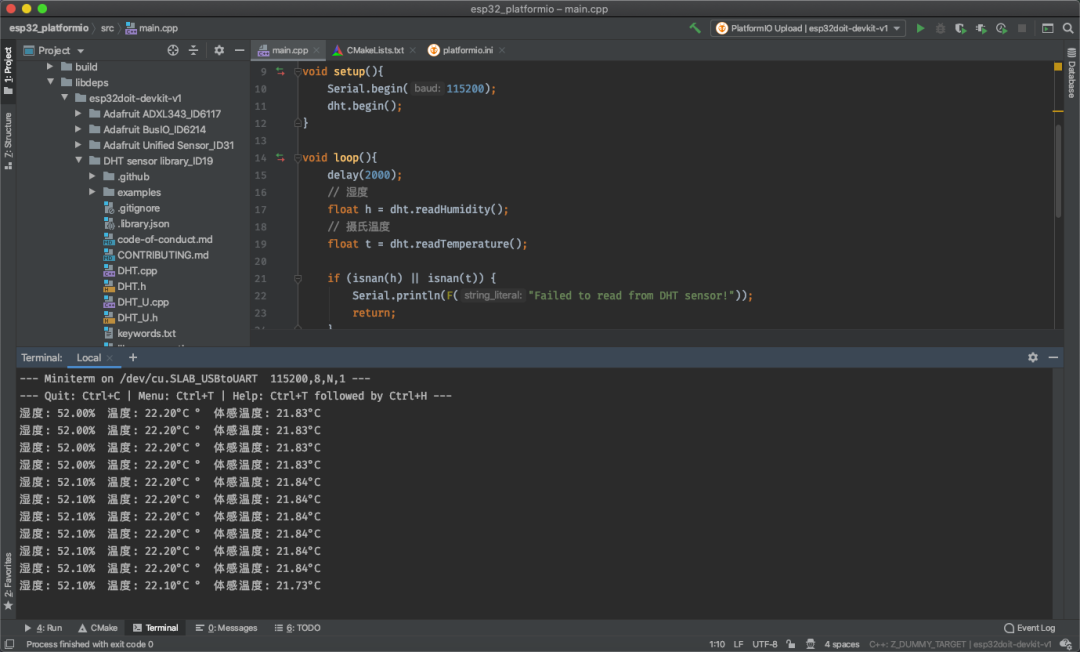Open Project panel gear settings
1080x652 pixels.
tap(219, 50)
